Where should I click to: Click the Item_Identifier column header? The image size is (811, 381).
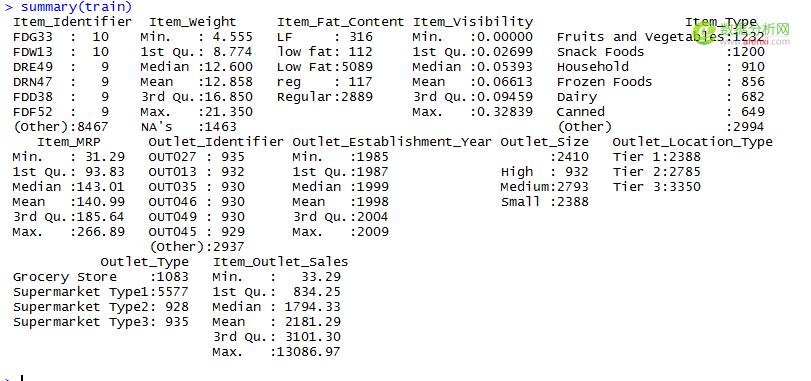pyautogui.click(x=72, y=22)
